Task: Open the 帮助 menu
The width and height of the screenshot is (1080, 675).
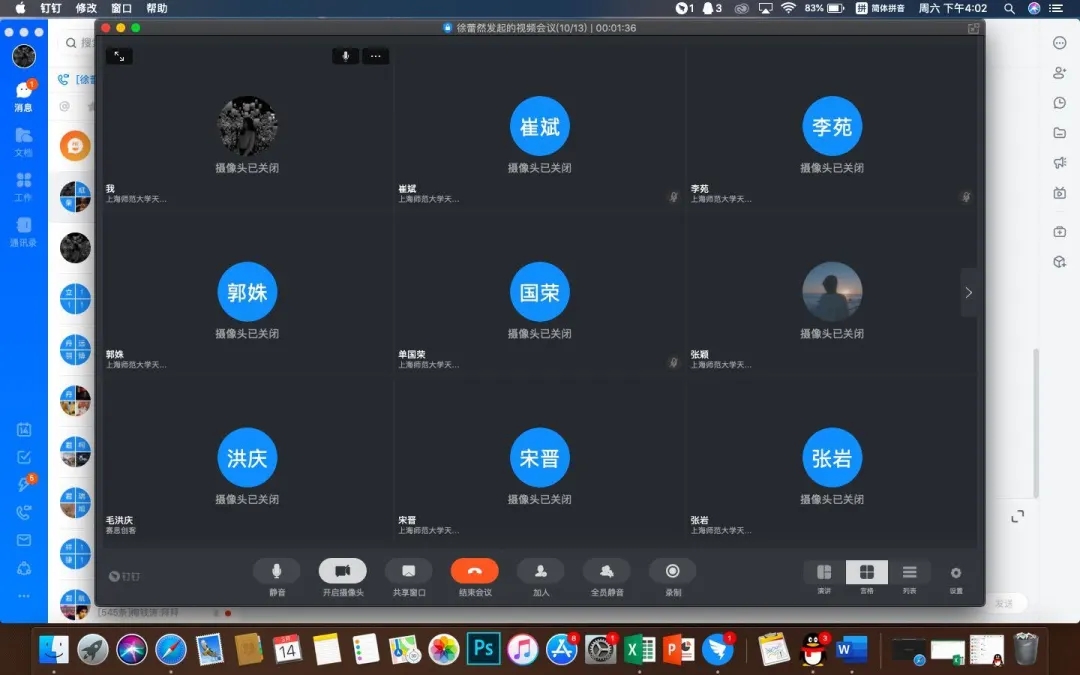Action: (156, 8)
